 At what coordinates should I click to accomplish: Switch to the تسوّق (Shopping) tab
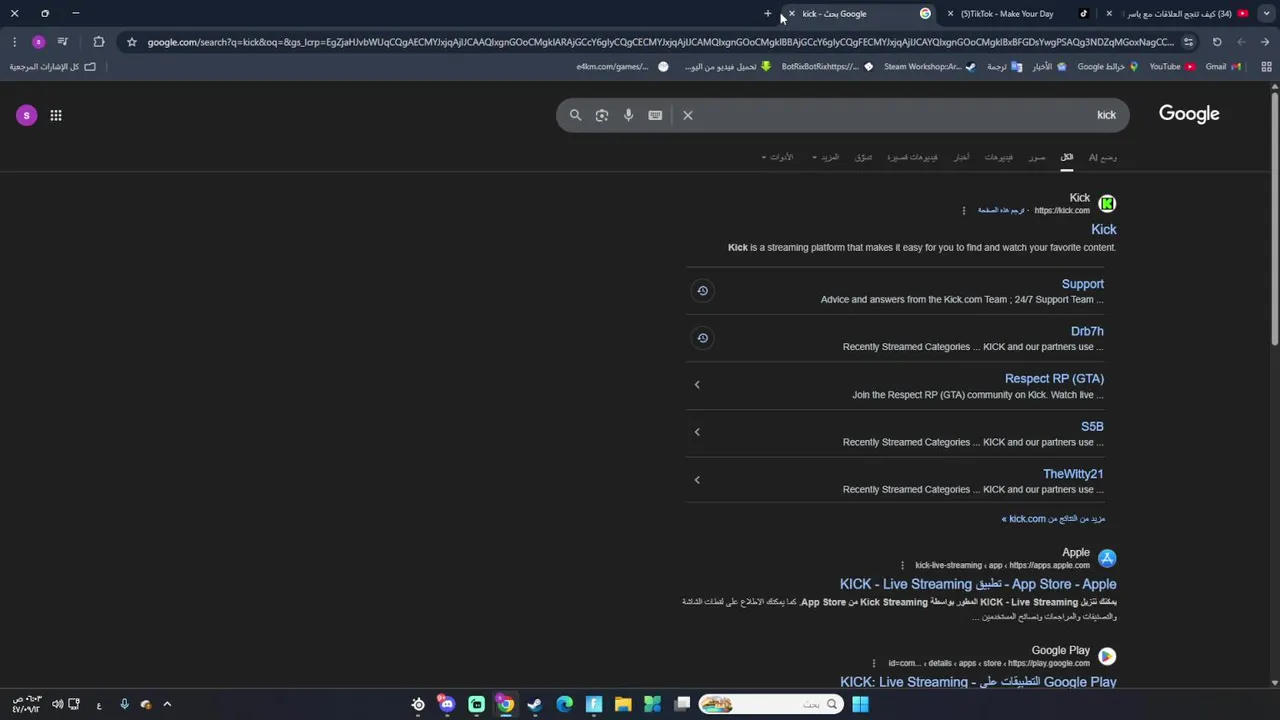tap(863, 157)
